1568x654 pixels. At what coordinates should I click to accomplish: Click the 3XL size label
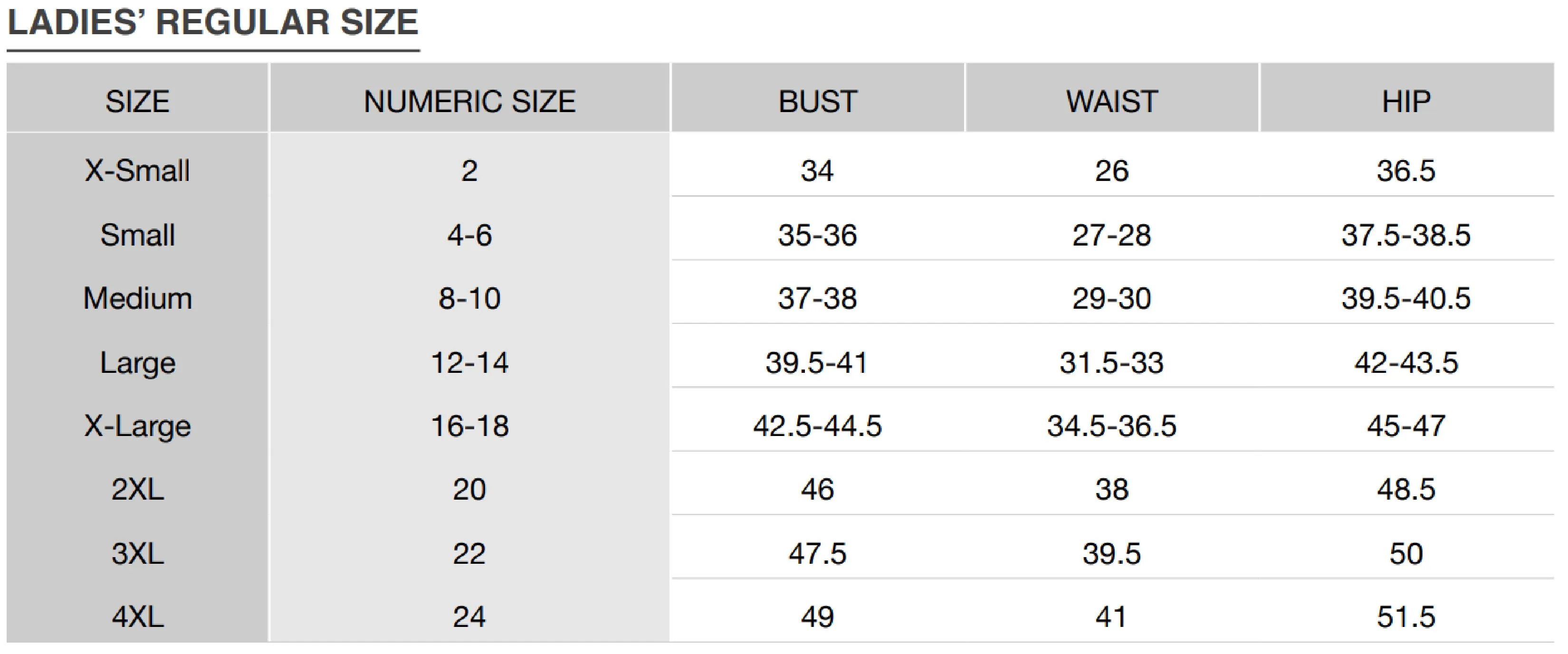tap(138, 553)
